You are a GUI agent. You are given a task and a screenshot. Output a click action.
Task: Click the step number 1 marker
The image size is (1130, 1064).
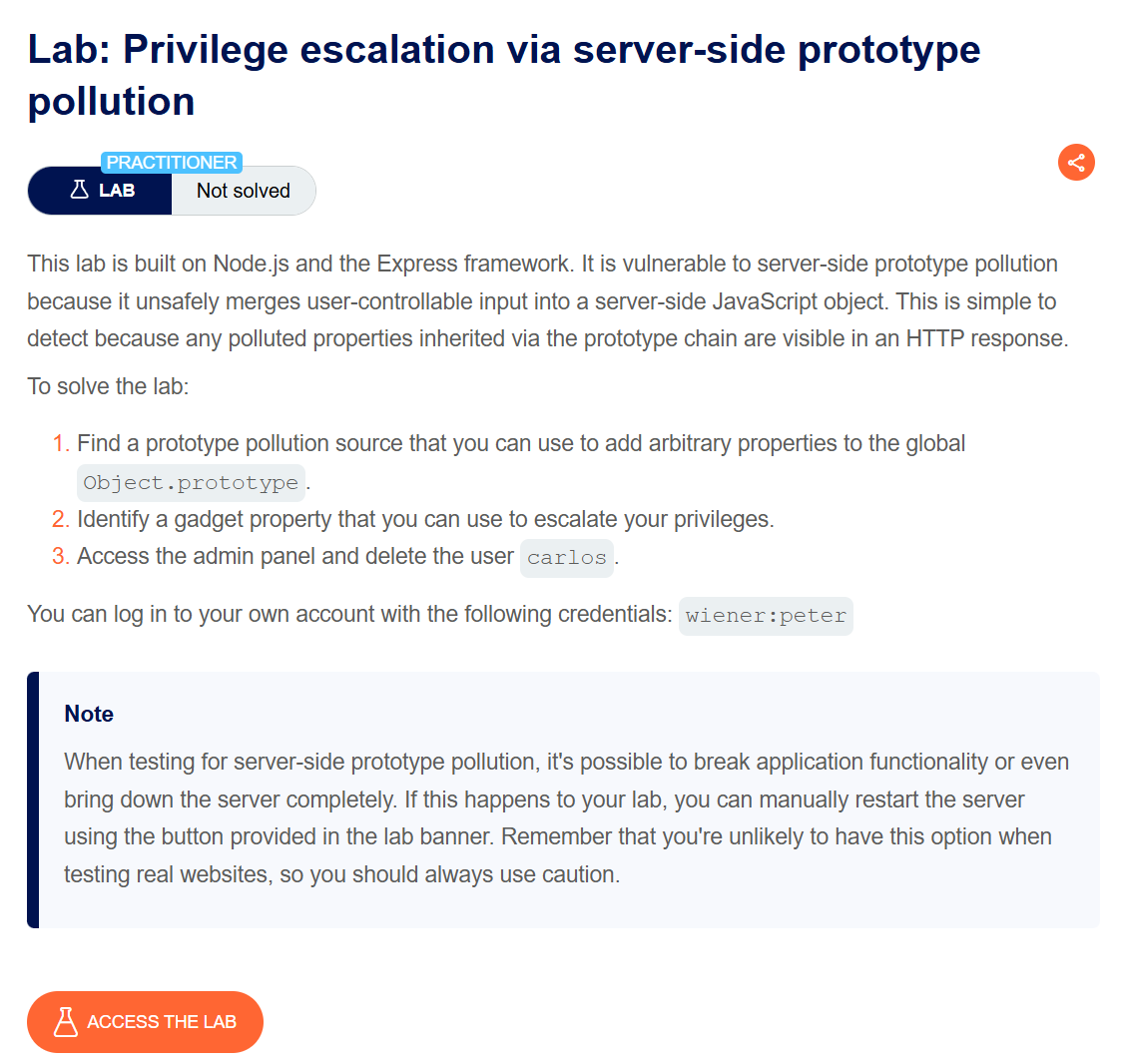(x=61, y=444)
